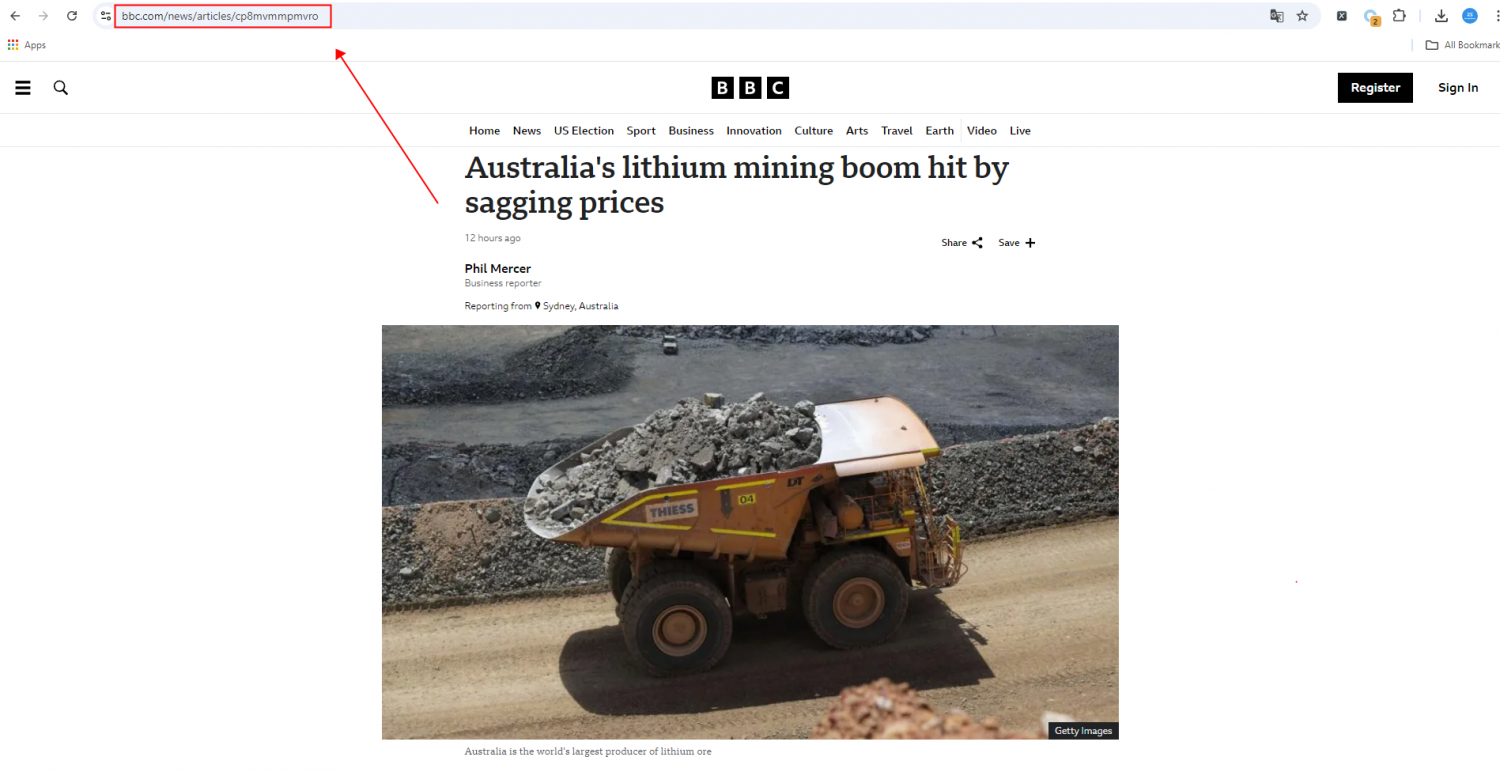Go to the US Election tab
Image resolution: width=1500 pixels, height=772 pixels.
tap(584, 131)
